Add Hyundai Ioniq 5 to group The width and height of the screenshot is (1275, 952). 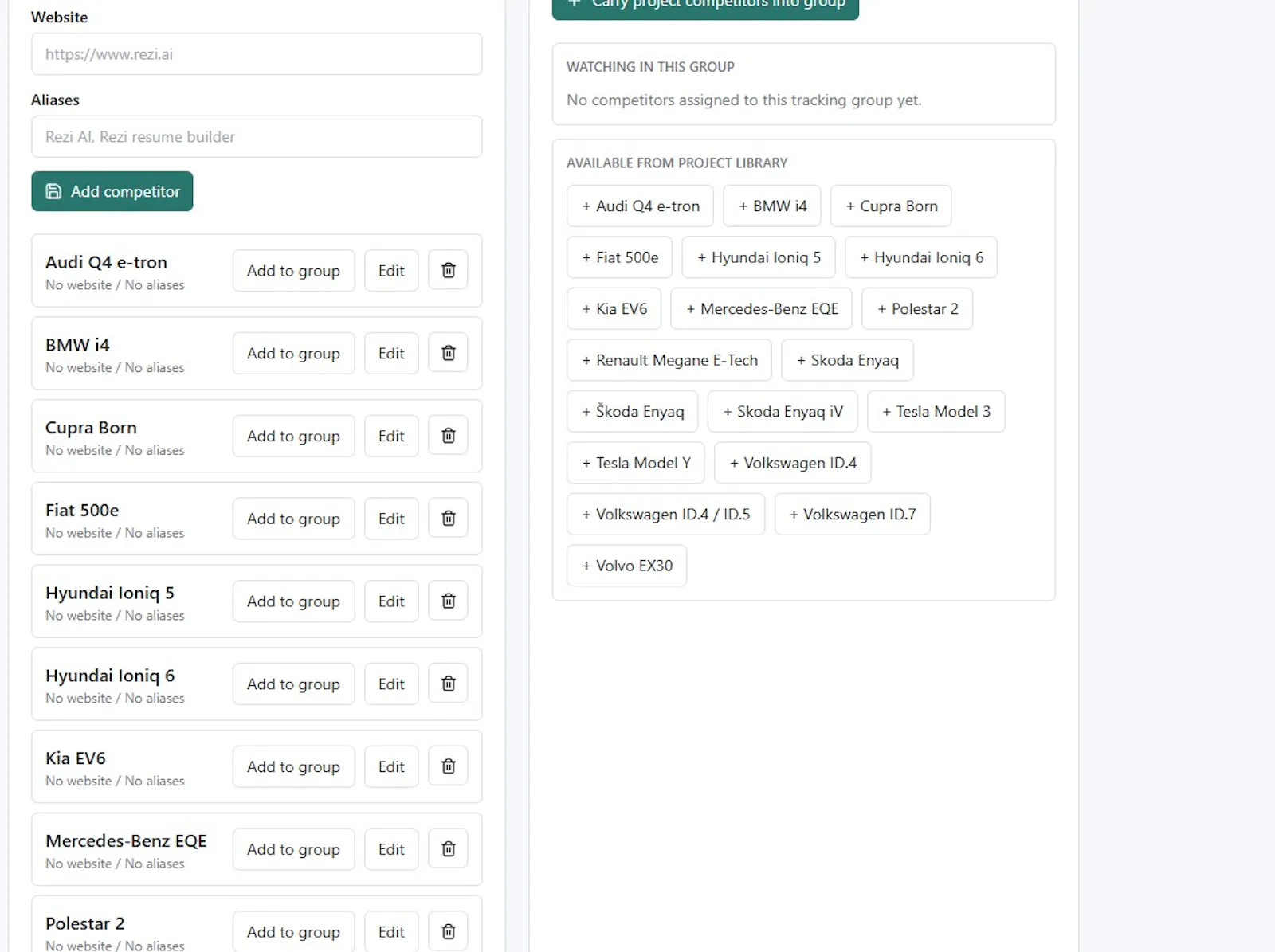(293, 601)
